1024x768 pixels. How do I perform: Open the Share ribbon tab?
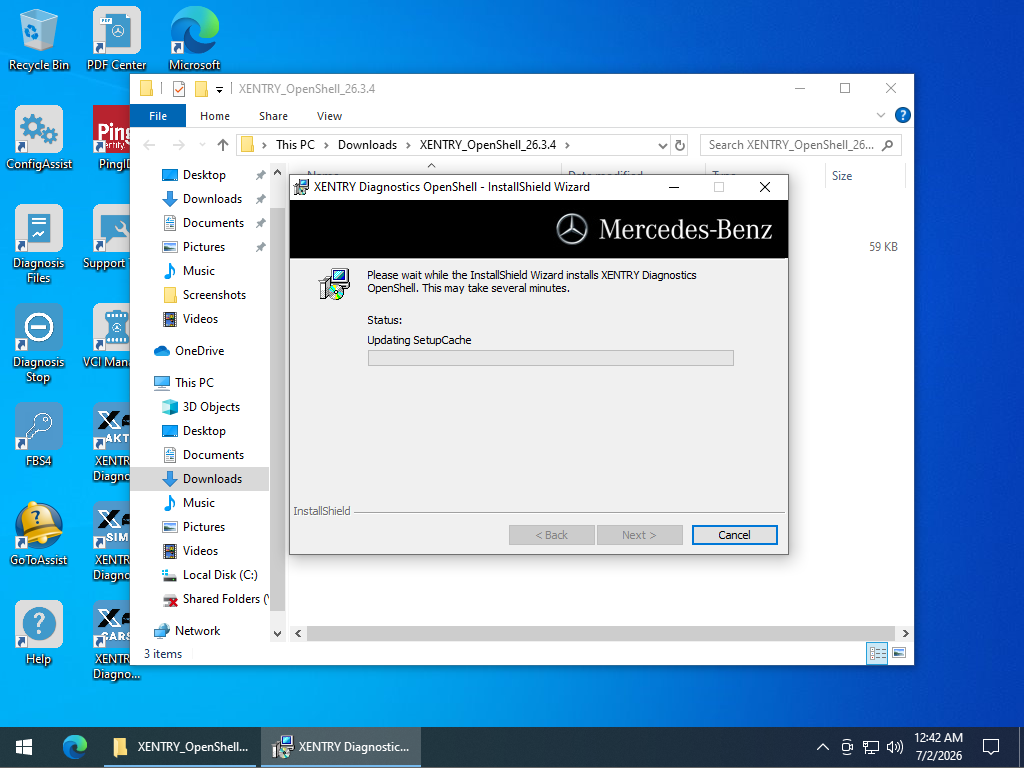point(273,116)
